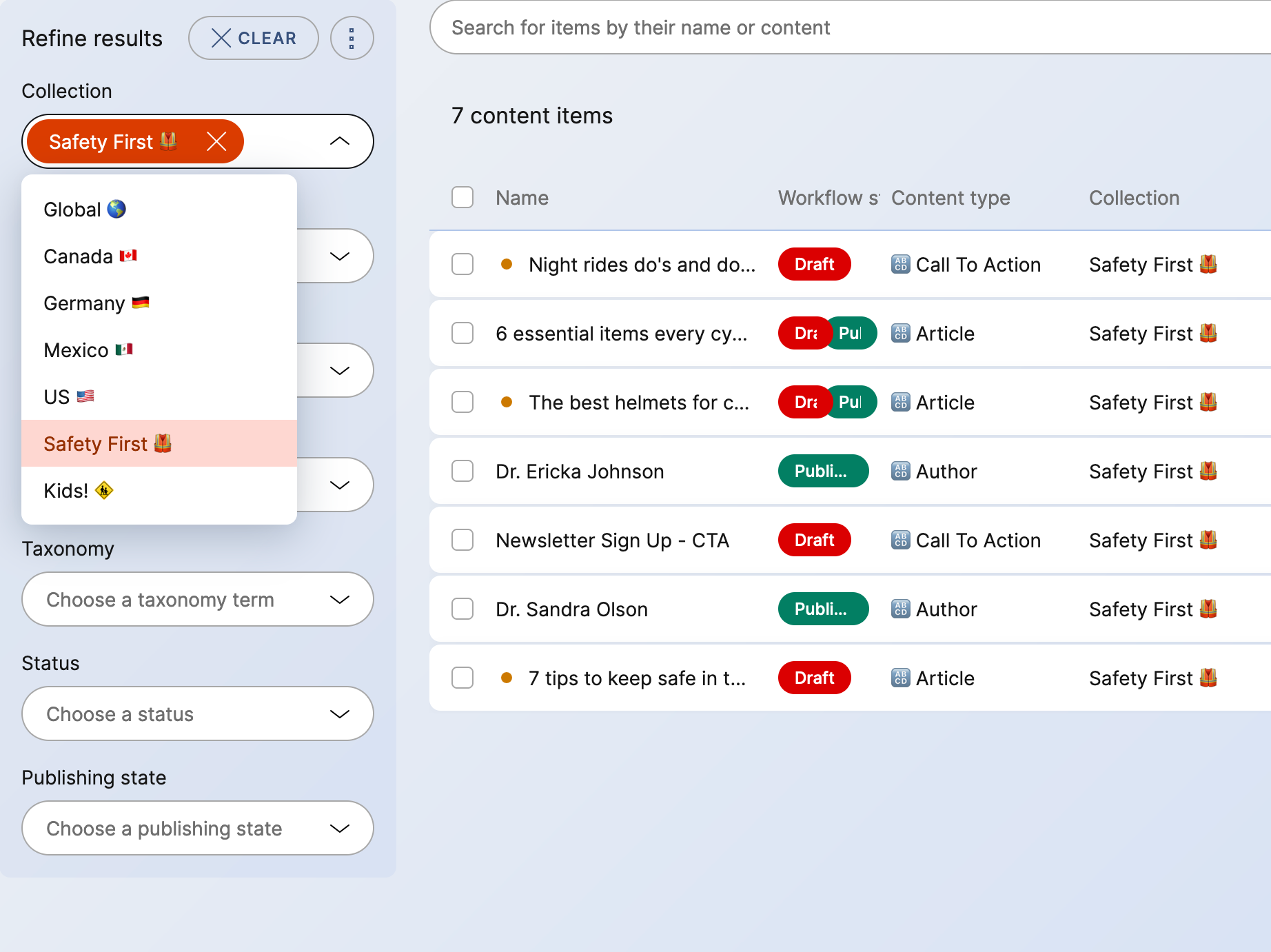Viewport: 1271px width, 952px height.
Task: Click the Published badge on Dr. Ericka Johnson
Action: click(823, 471)
